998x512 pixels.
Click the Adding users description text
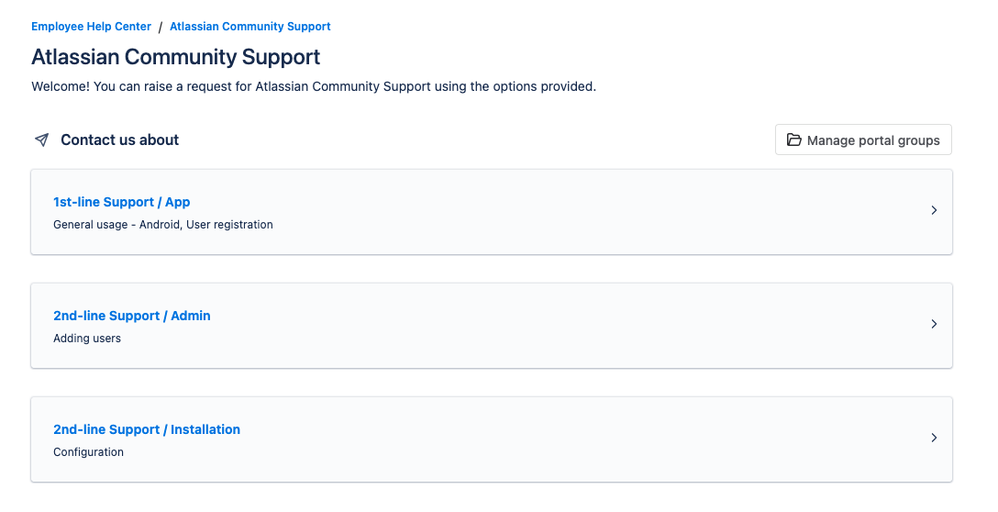87,339
